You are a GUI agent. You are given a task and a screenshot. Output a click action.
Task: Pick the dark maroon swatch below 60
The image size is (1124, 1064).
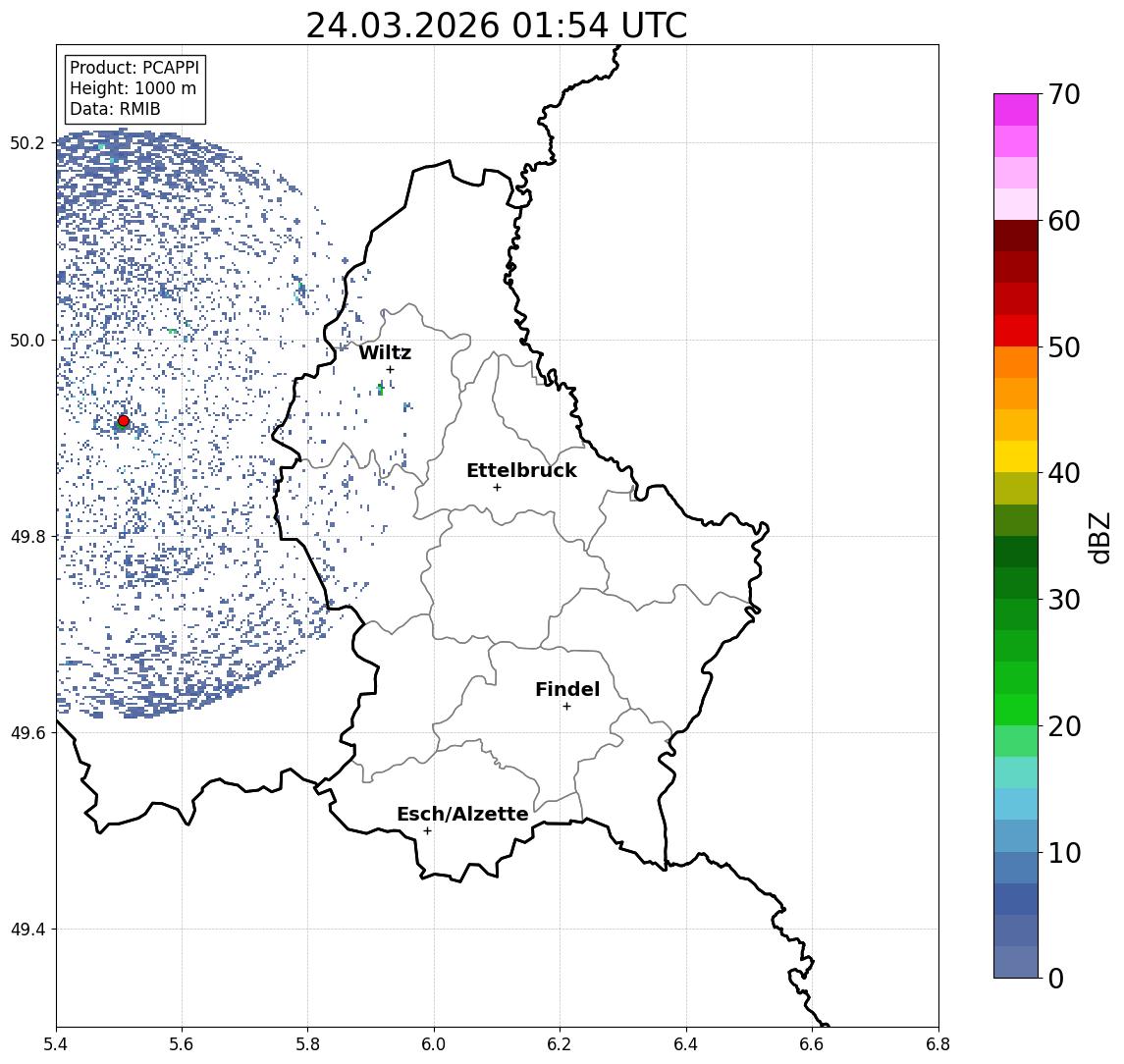pyautogui.click(x=1016, y=236)
